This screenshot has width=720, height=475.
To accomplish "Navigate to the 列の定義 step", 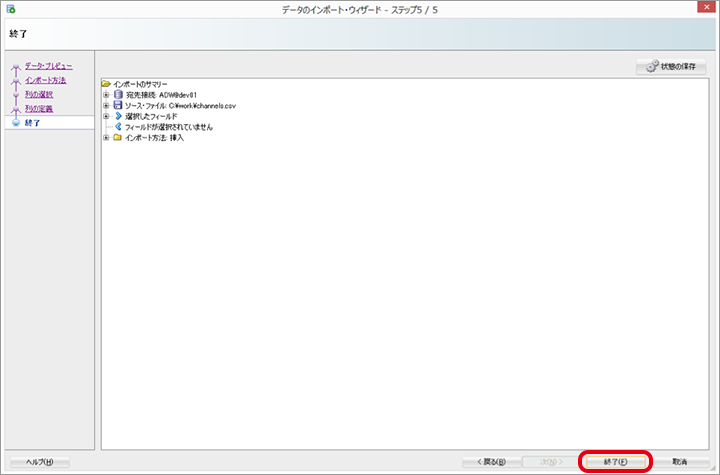I will [39, 108].
